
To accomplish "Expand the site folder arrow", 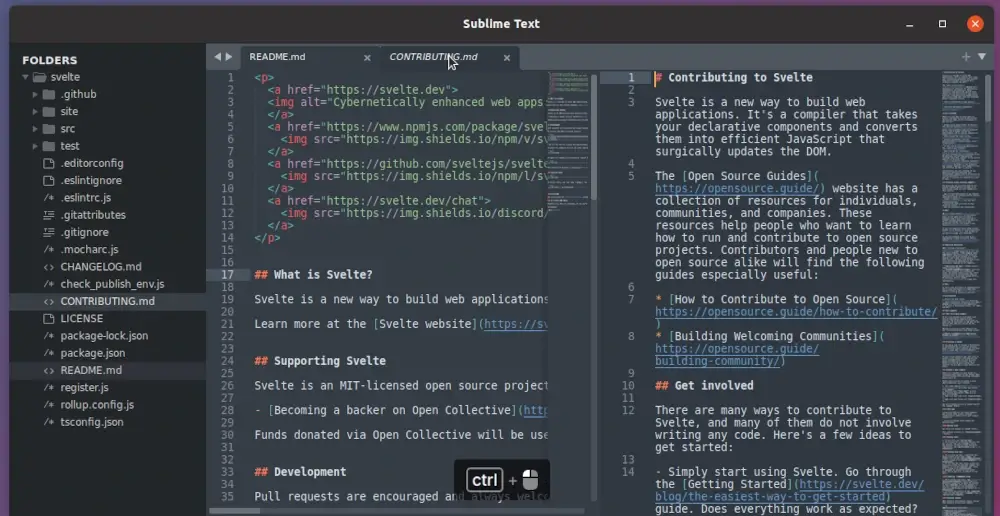I will (35, 112).
